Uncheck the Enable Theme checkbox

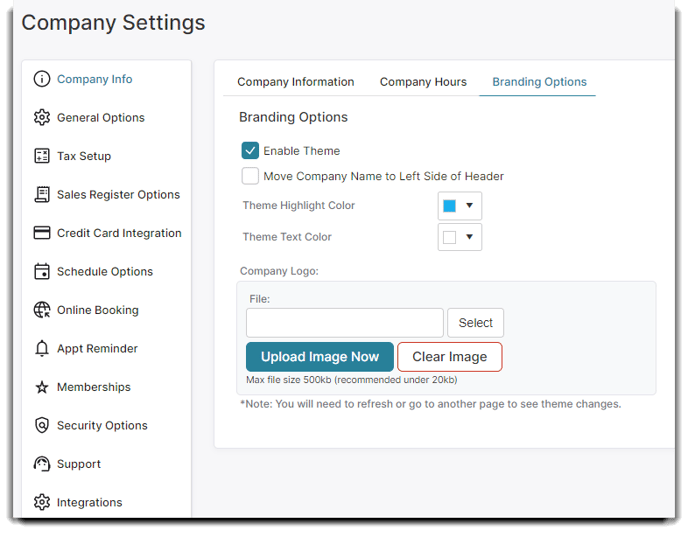pos(250,150)
